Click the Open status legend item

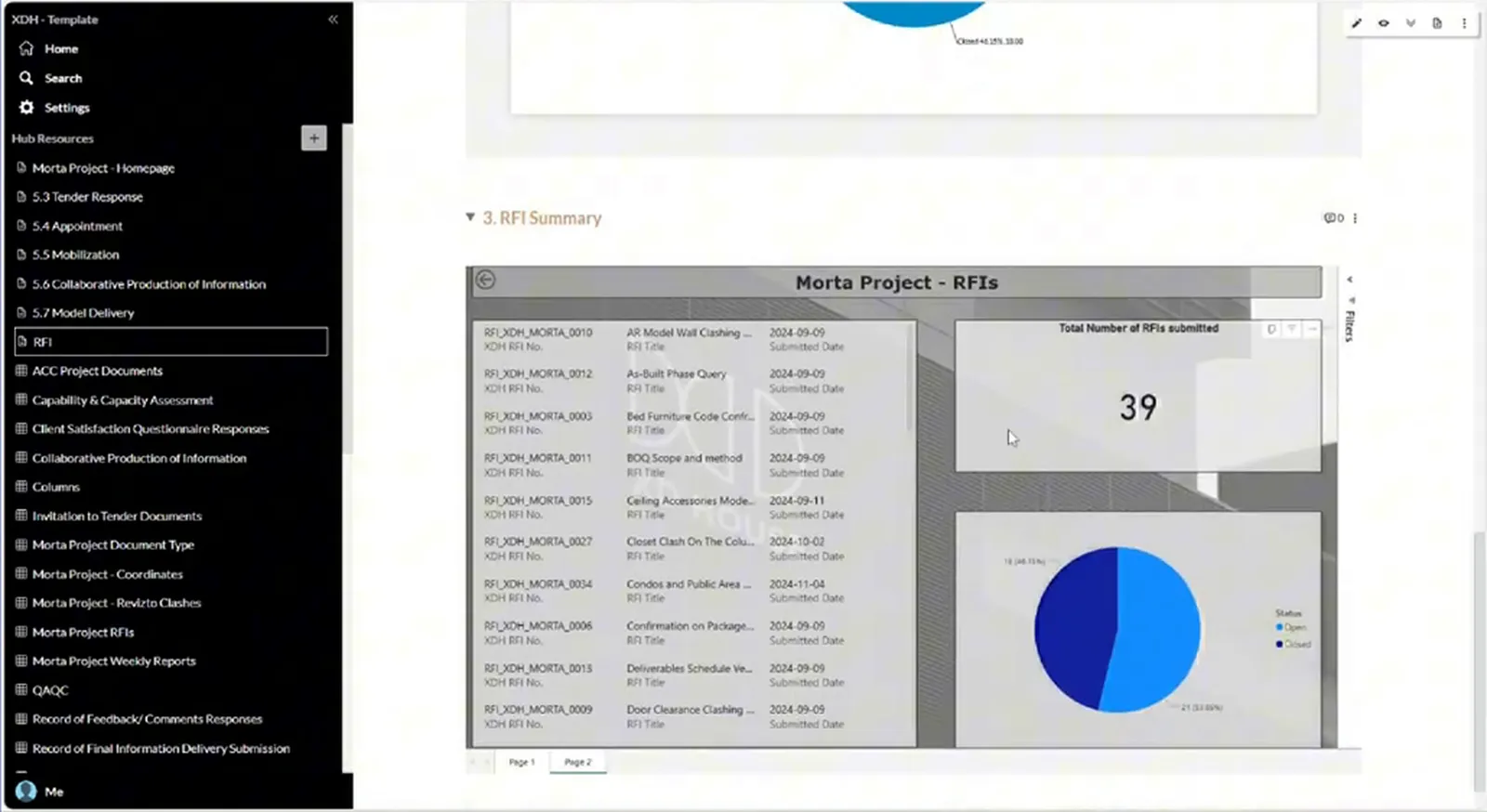[1293, 628]
